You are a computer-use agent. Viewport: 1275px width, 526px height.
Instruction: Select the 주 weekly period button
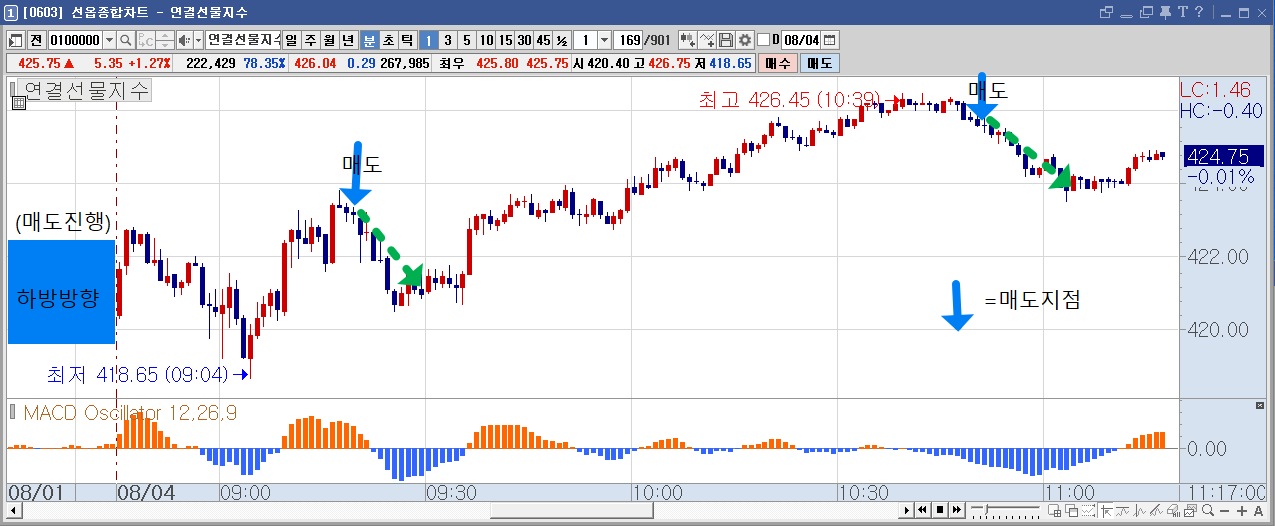pos(310,40)
